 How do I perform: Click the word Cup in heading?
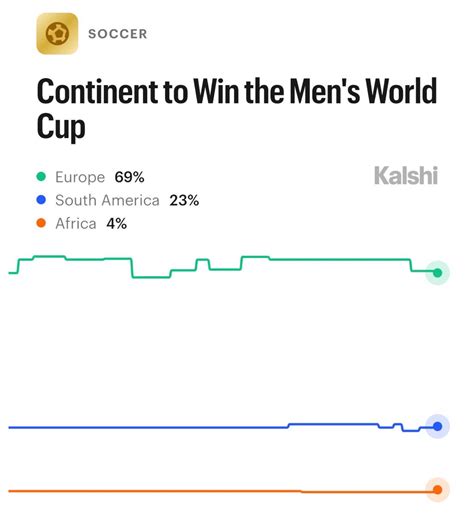[61, 126]
